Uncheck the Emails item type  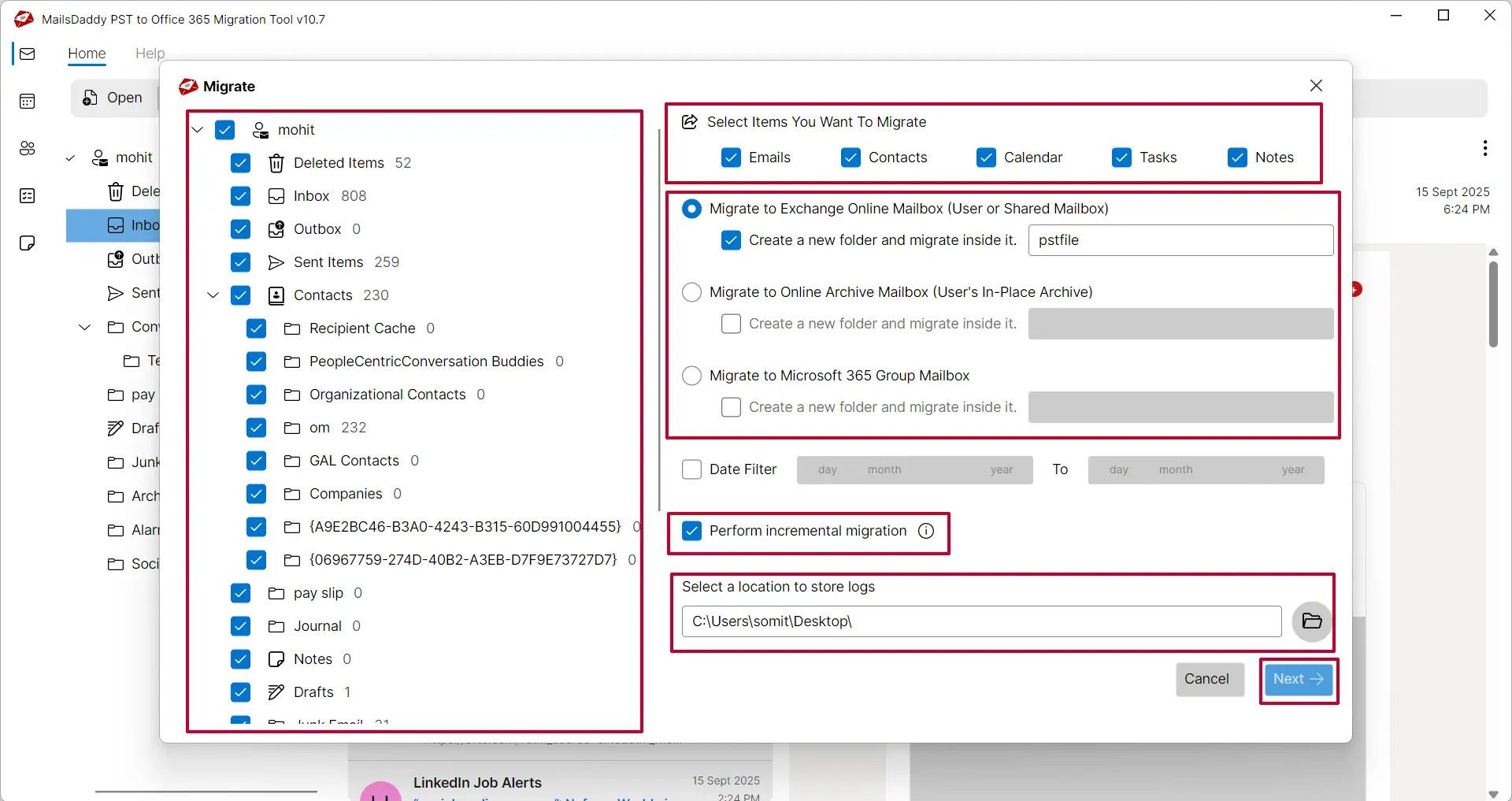click(732, 158)
